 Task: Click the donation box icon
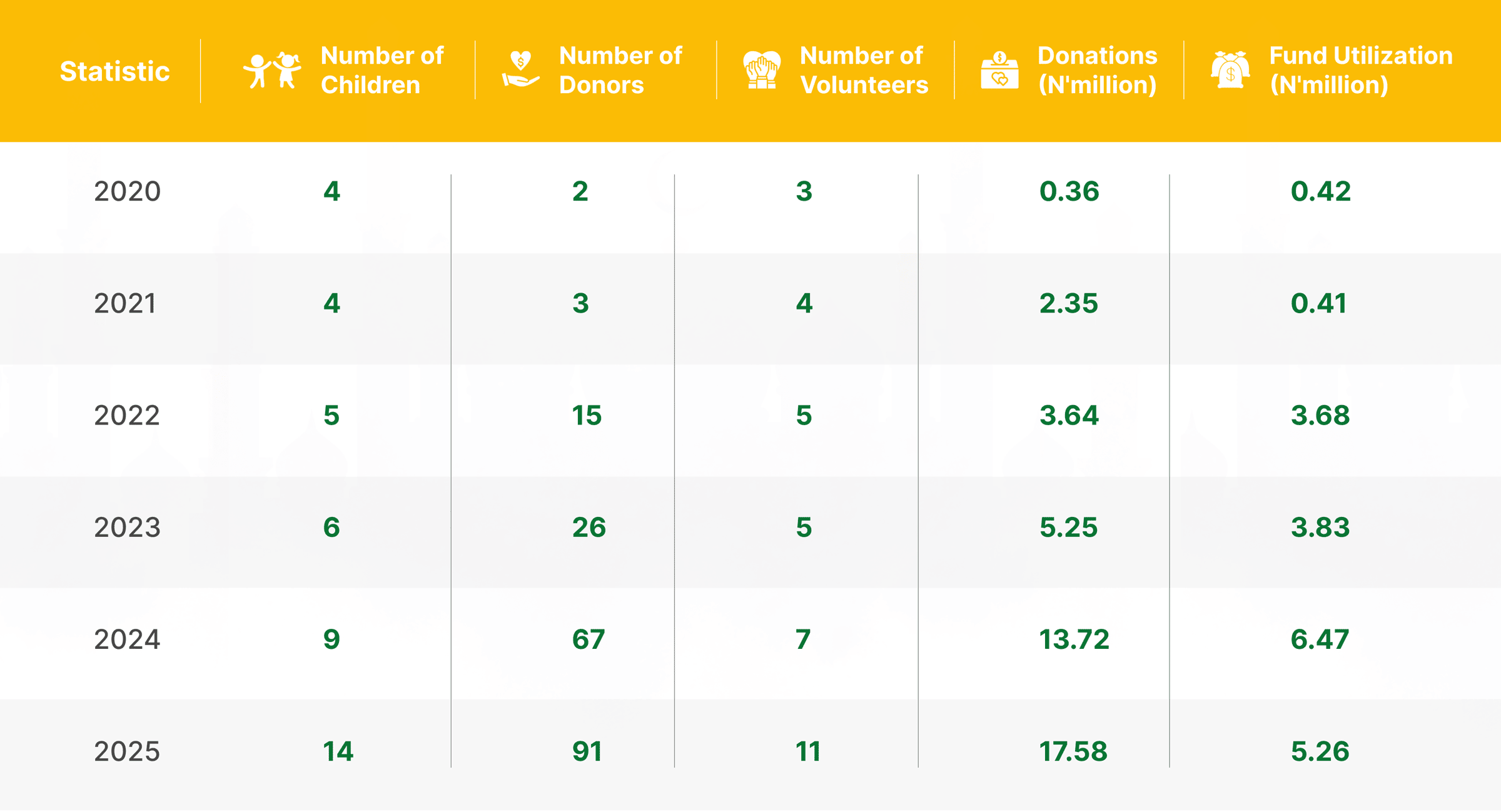[999, 71]
